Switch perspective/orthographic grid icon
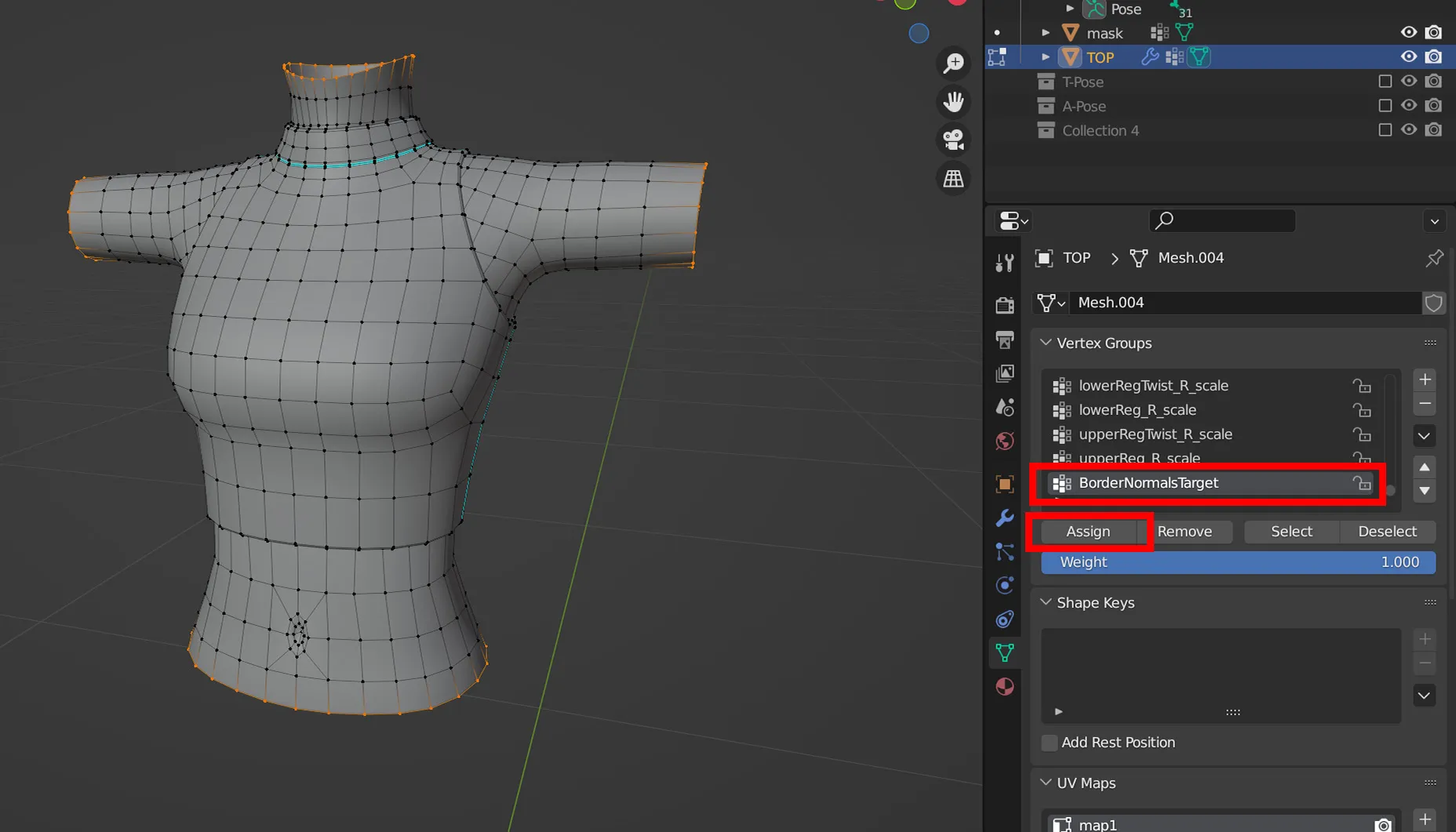 (x=953, y=179)
